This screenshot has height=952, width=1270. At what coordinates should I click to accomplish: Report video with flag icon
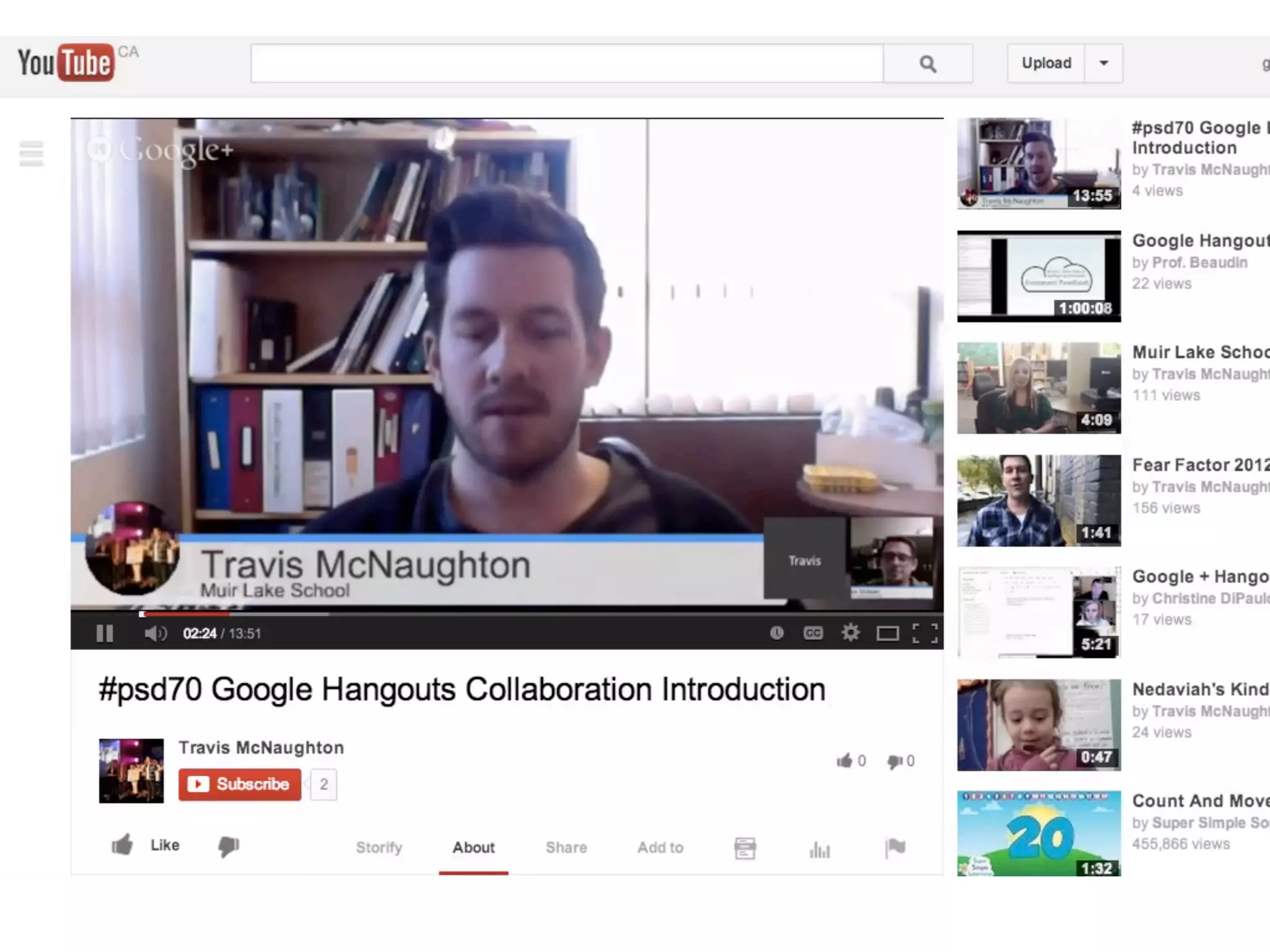click(x=895, y=848)
